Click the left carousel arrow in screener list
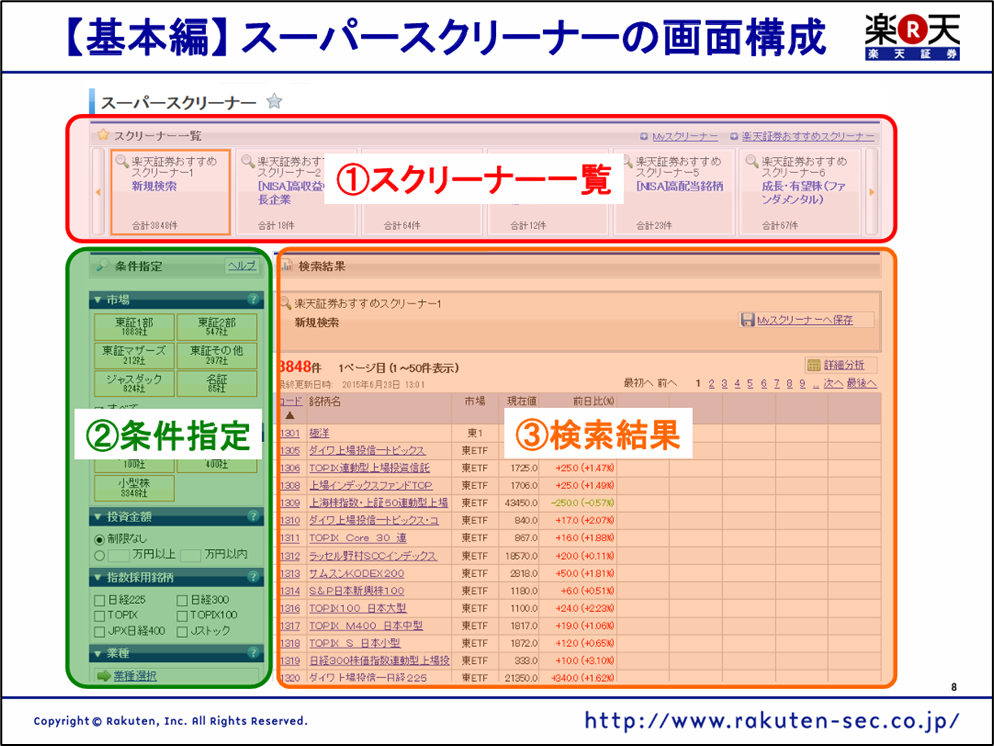 [98, 192]
